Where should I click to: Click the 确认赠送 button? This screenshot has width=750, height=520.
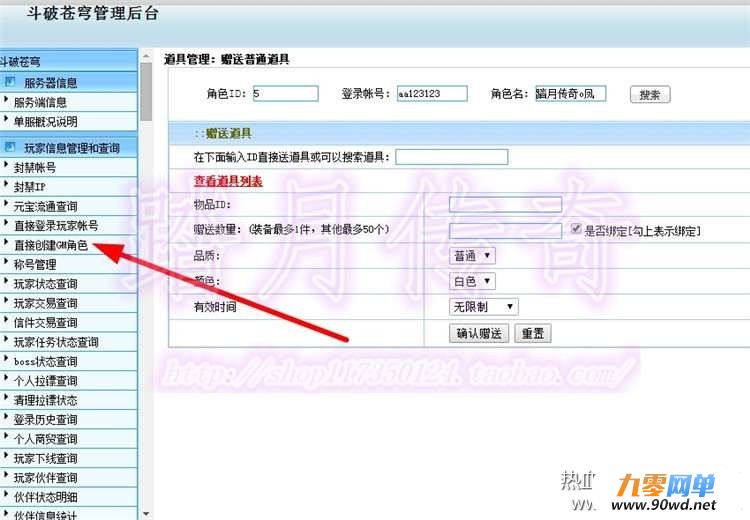(x=479, y=333)
